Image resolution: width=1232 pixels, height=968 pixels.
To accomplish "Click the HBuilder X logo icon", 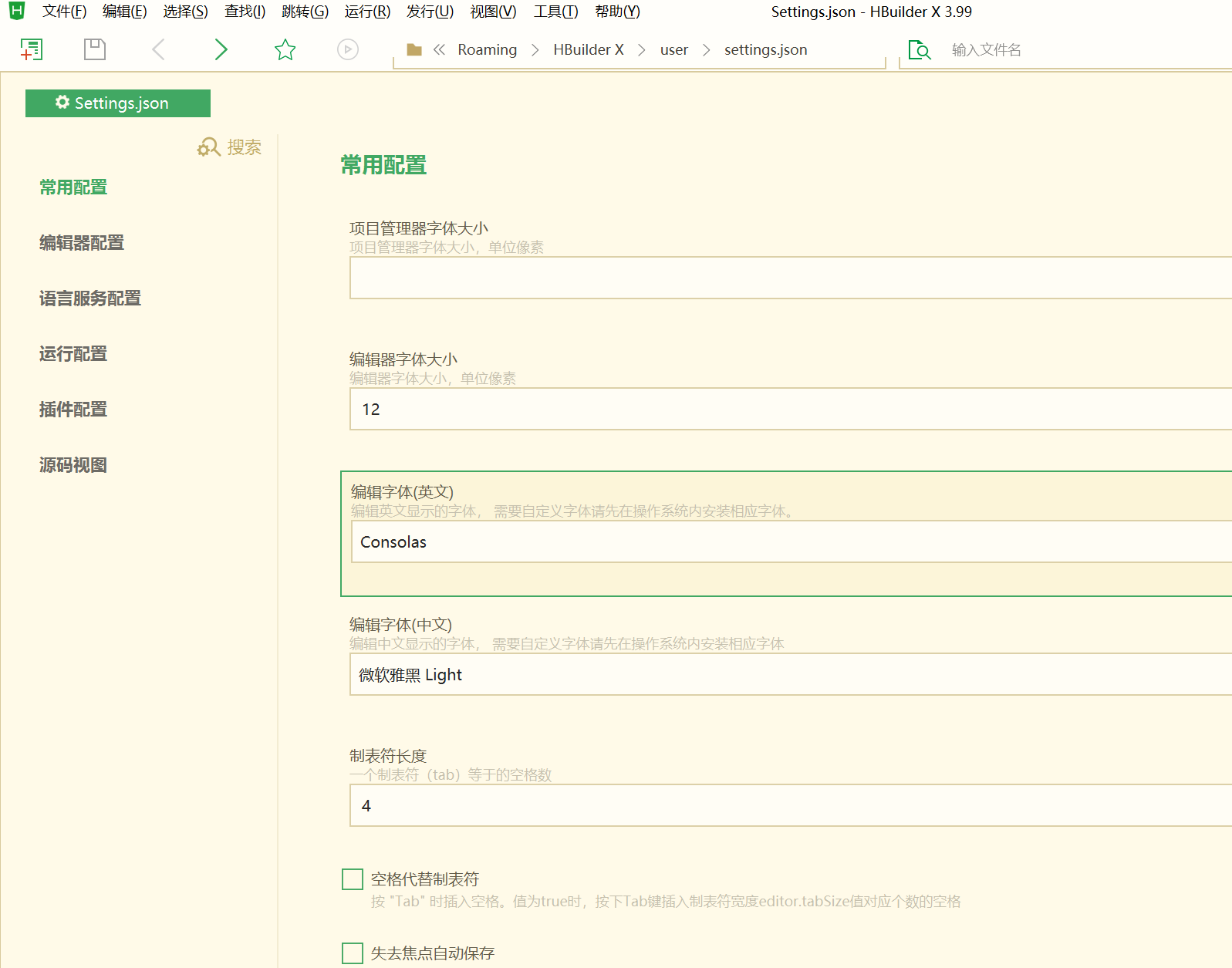I will pyautogui.click(x=17, y=11).
